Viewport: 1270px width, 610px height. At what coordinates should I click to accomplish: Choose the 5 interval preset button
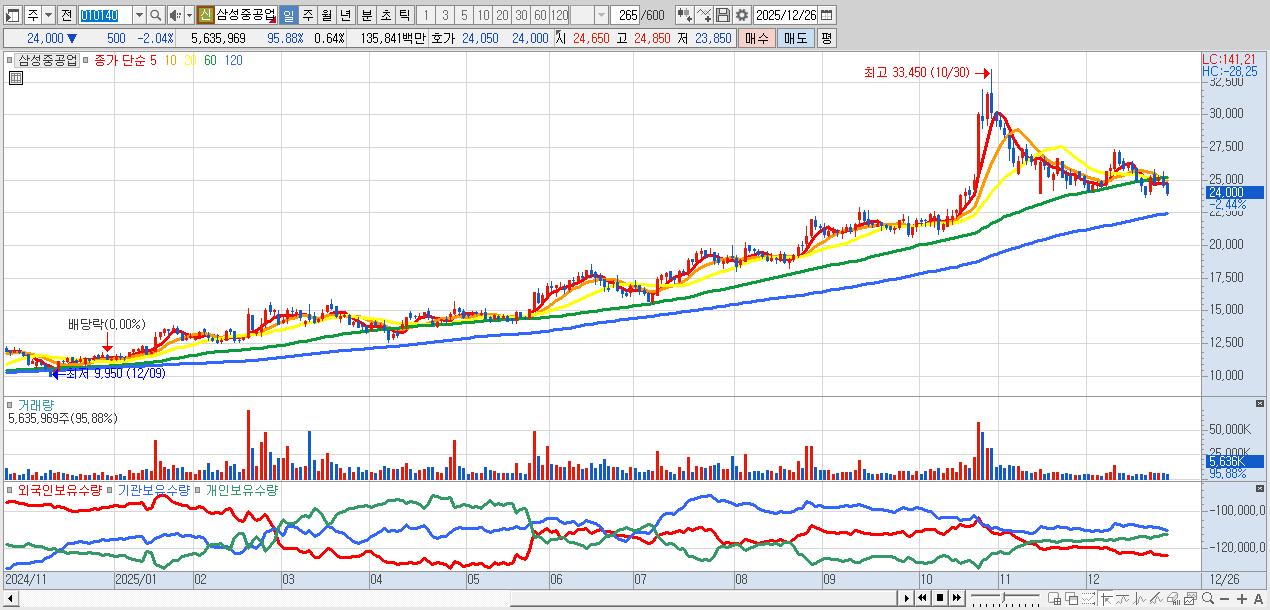pos(463,15)
